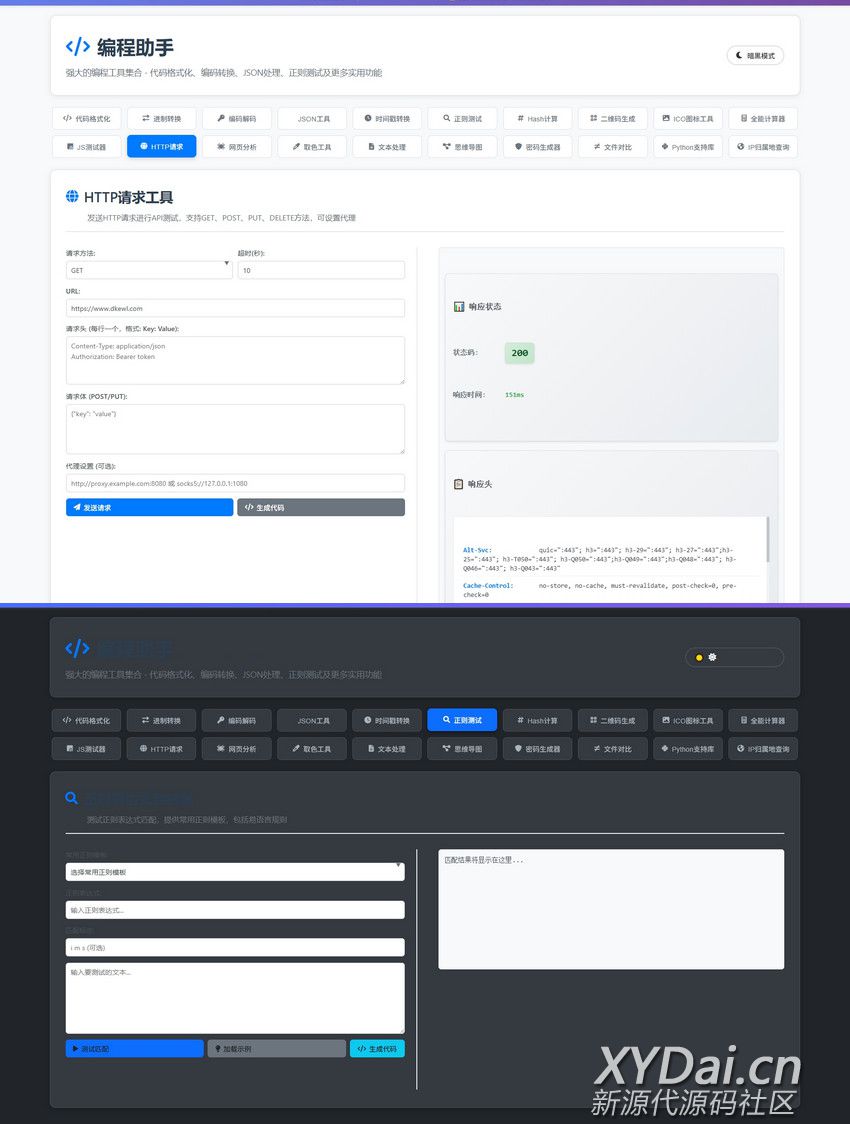Click the light panel's 取色工具 eyedropper icon
The width and height of the screenshot is (850, 1124).
295,147
